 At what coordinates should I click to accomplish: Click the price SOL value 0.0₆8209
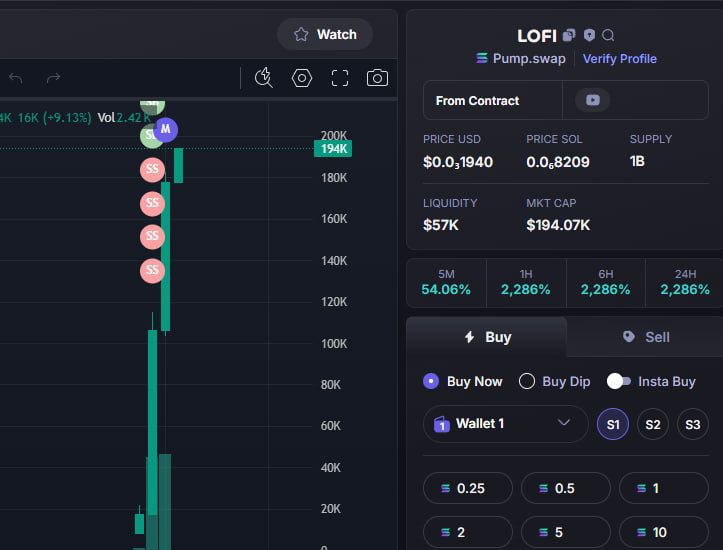[557, 162]
